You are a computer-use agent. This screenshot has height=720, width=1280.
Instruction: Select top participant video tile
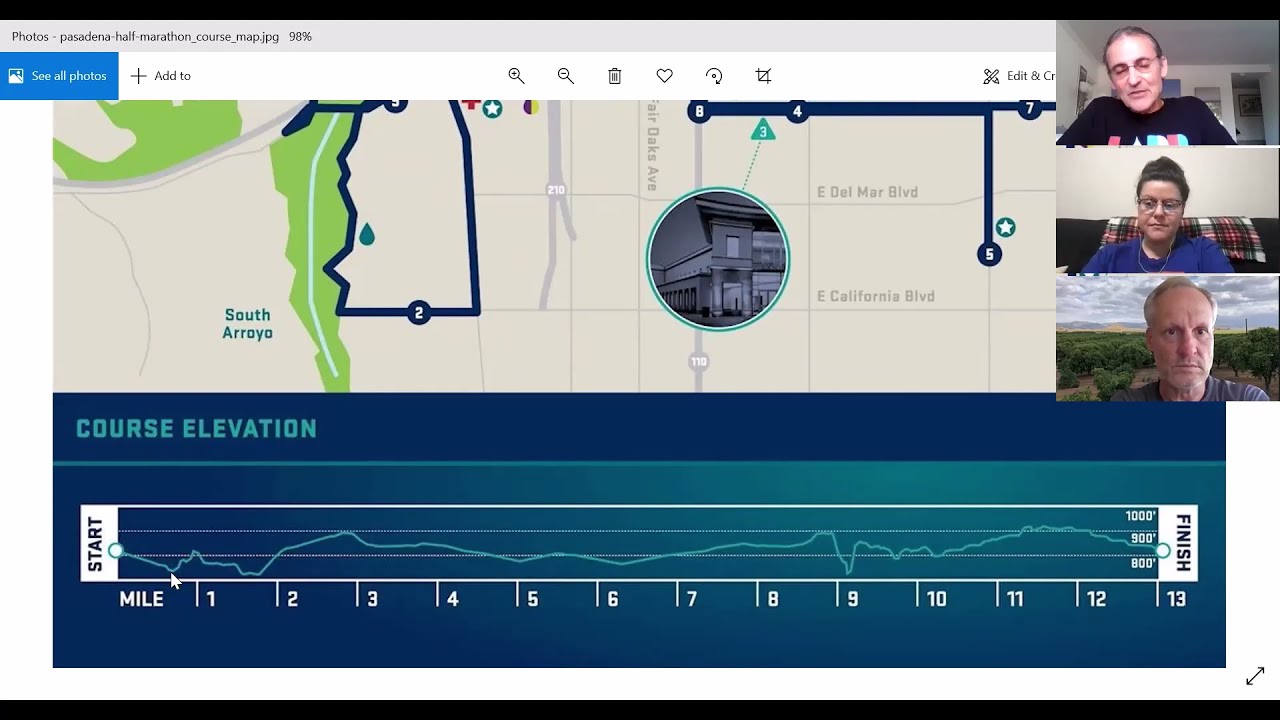tap(1168, 83)
